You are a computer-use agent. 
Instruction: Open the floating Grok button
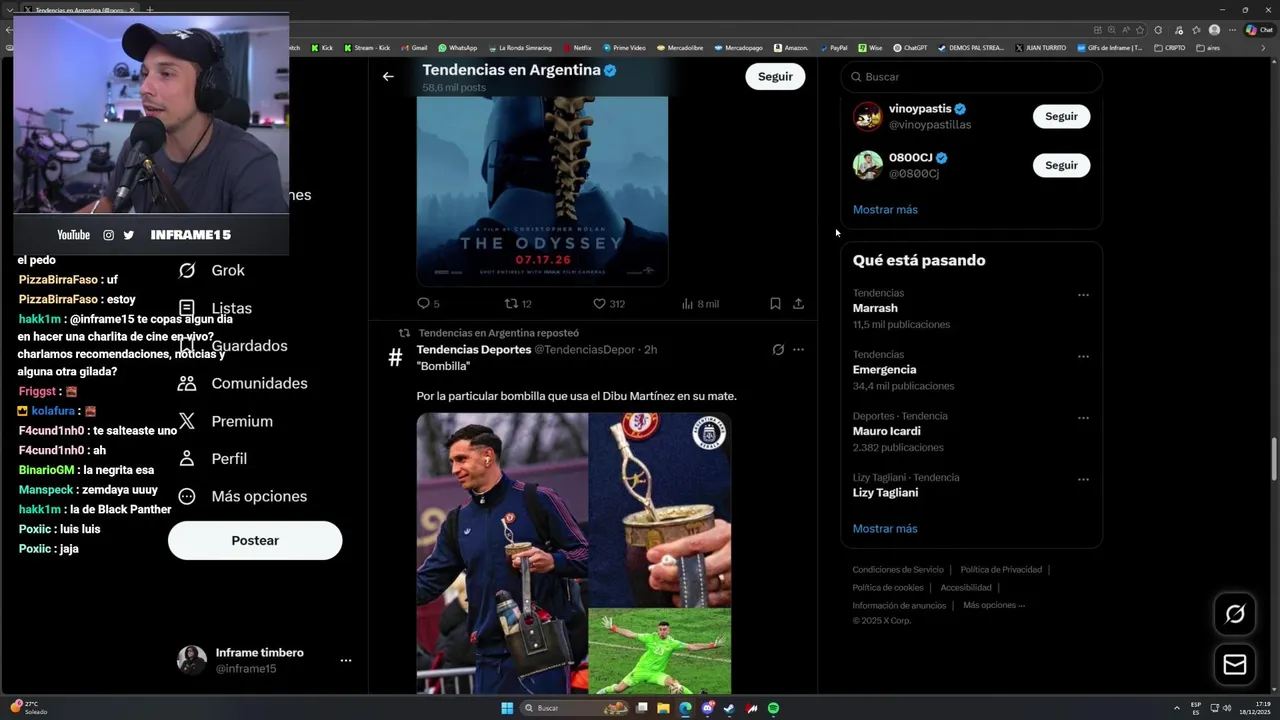(1235, 614)
